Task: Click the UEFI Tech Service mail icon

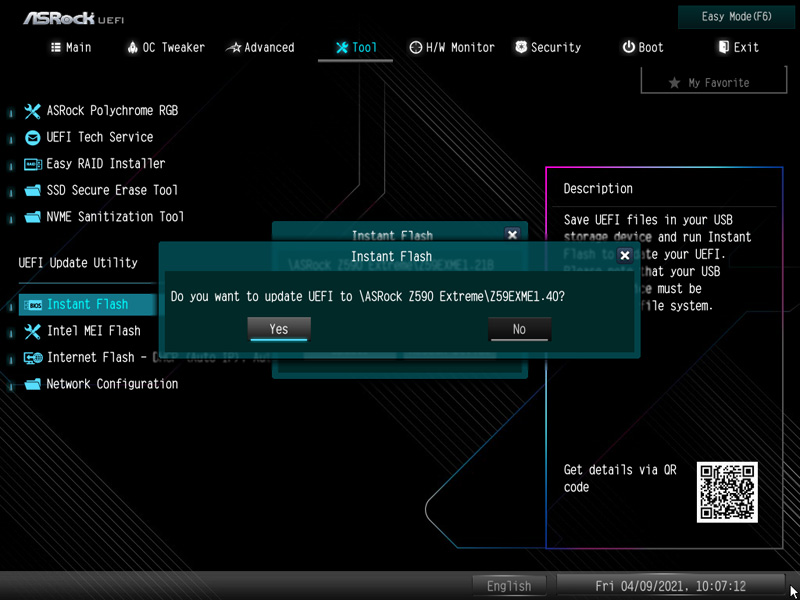Action: click(x=32, y=137)
